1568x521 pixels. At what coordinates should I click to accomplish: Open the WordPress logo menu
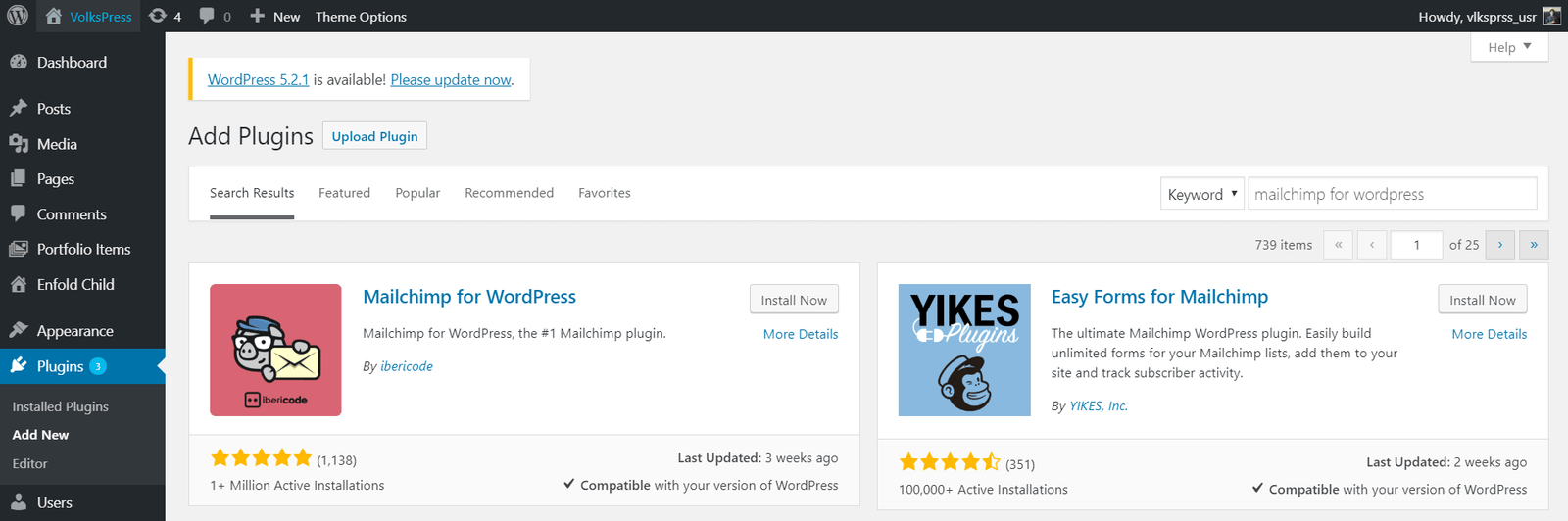18,16
